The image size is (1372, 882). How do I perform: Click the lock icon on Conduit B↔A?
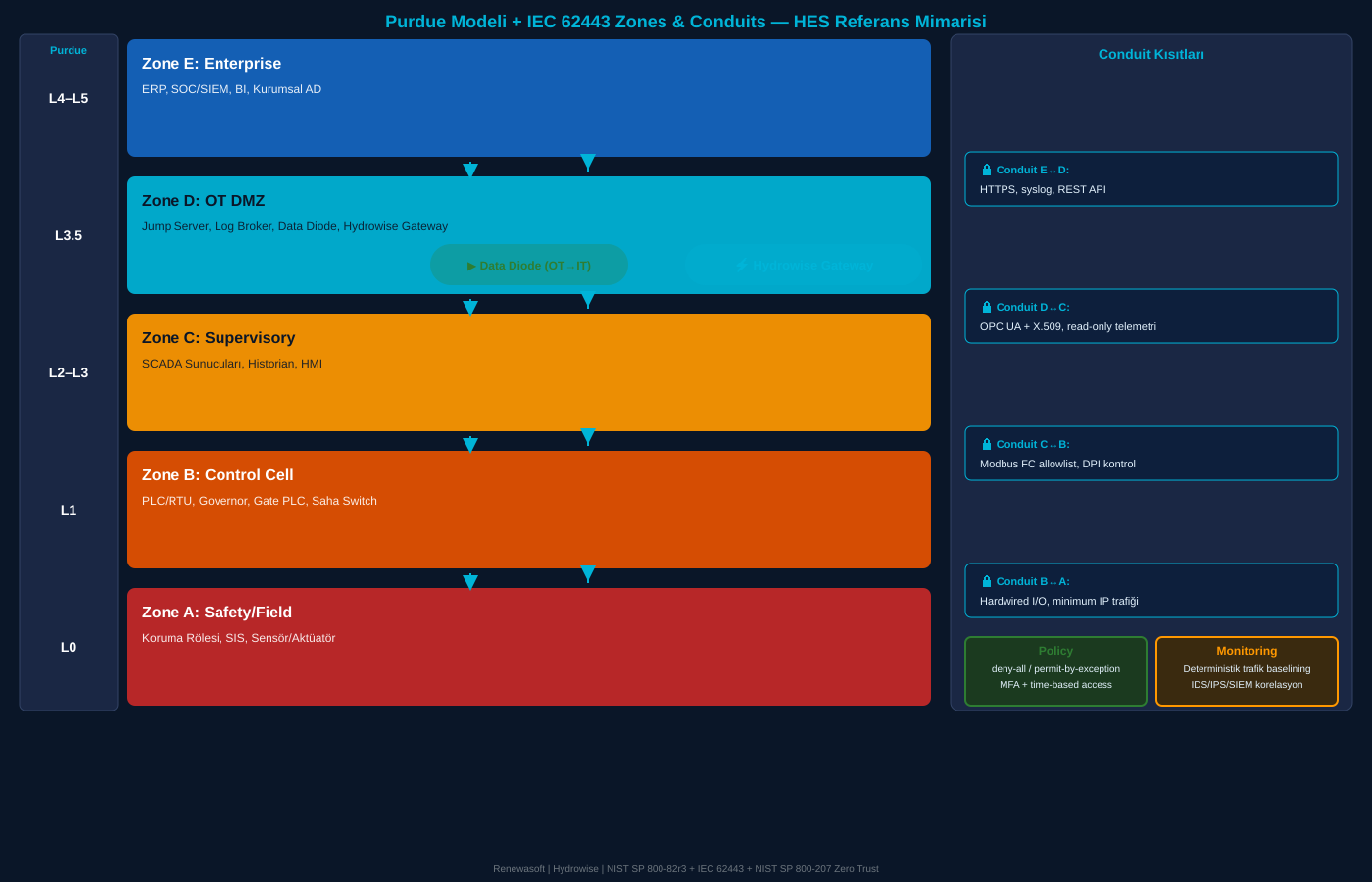point(987,581)
